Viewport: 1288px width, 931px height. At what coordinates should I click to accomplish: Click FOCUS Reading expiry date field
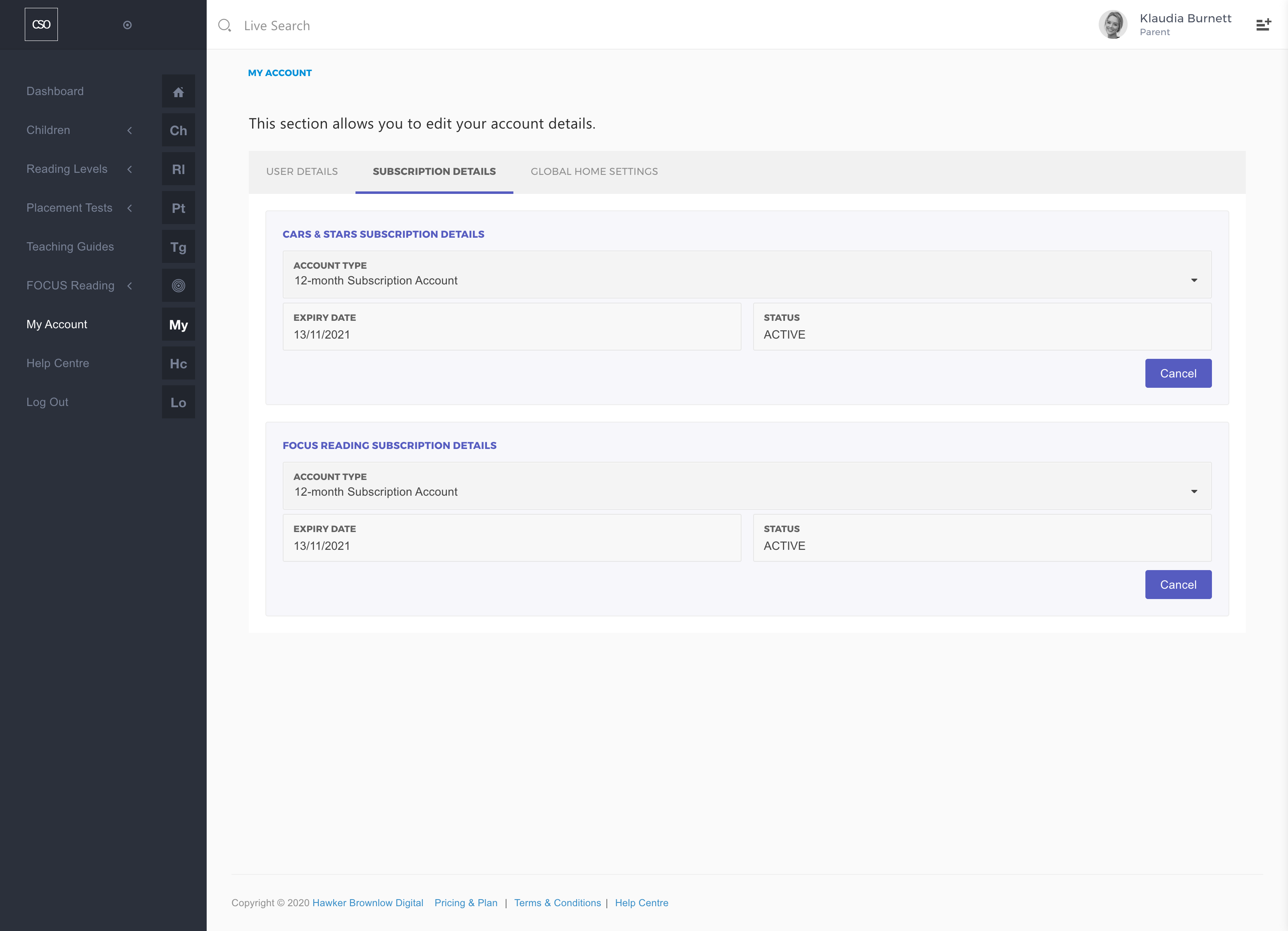(512, 538)
